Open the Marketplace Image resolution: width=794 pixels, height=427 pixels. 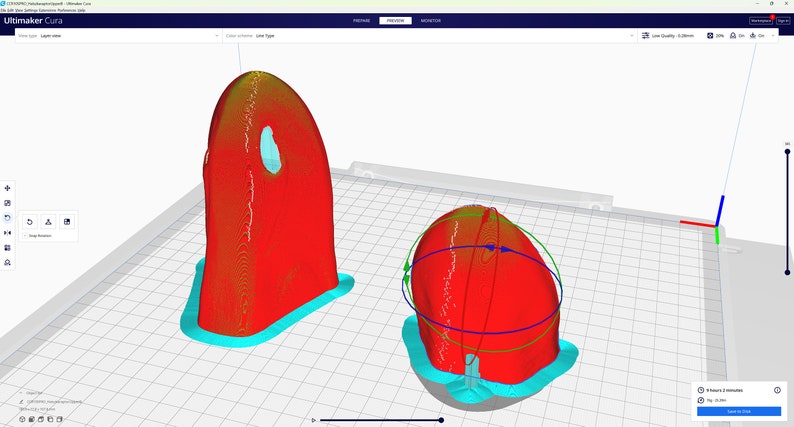click(761, 21)
